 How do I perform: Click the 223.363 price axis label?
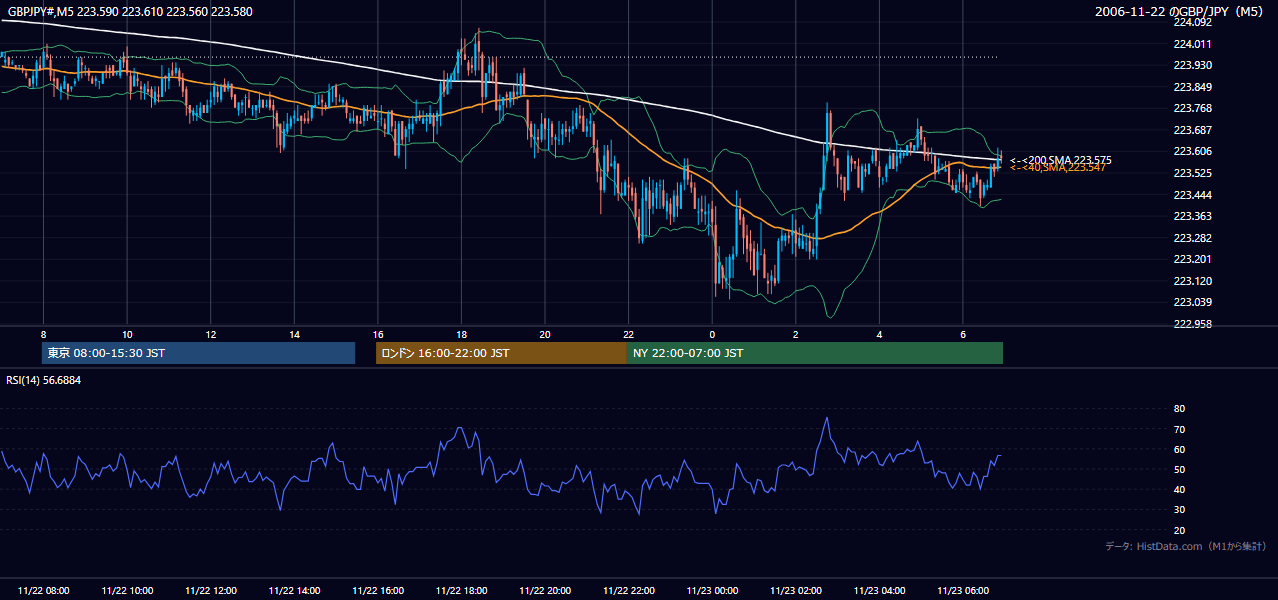pyautogui.click(x=1192, y=216)
